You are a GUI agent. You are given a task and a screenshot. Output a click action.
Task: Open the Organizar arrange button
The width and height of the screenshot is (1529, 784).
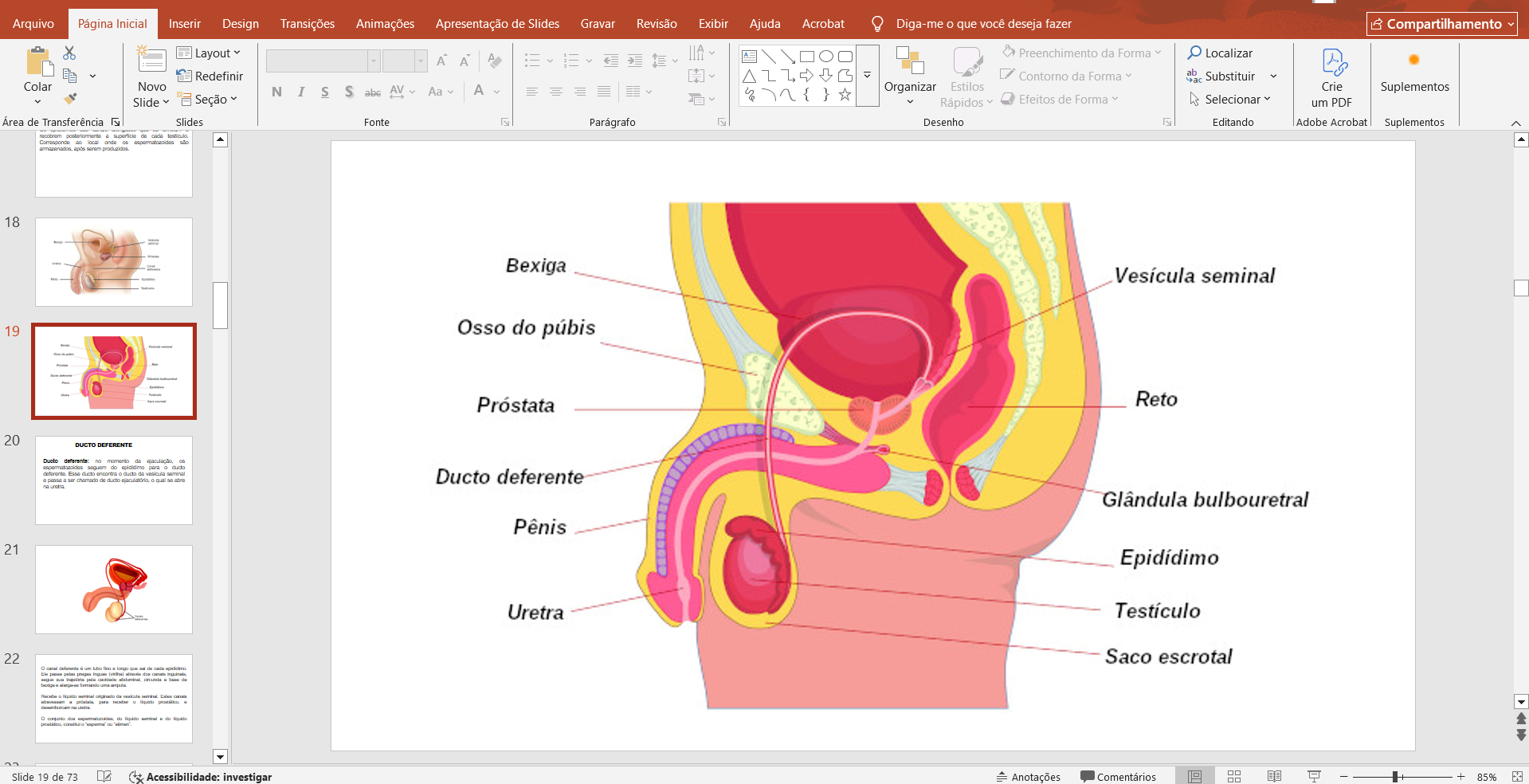click(910, 75)
